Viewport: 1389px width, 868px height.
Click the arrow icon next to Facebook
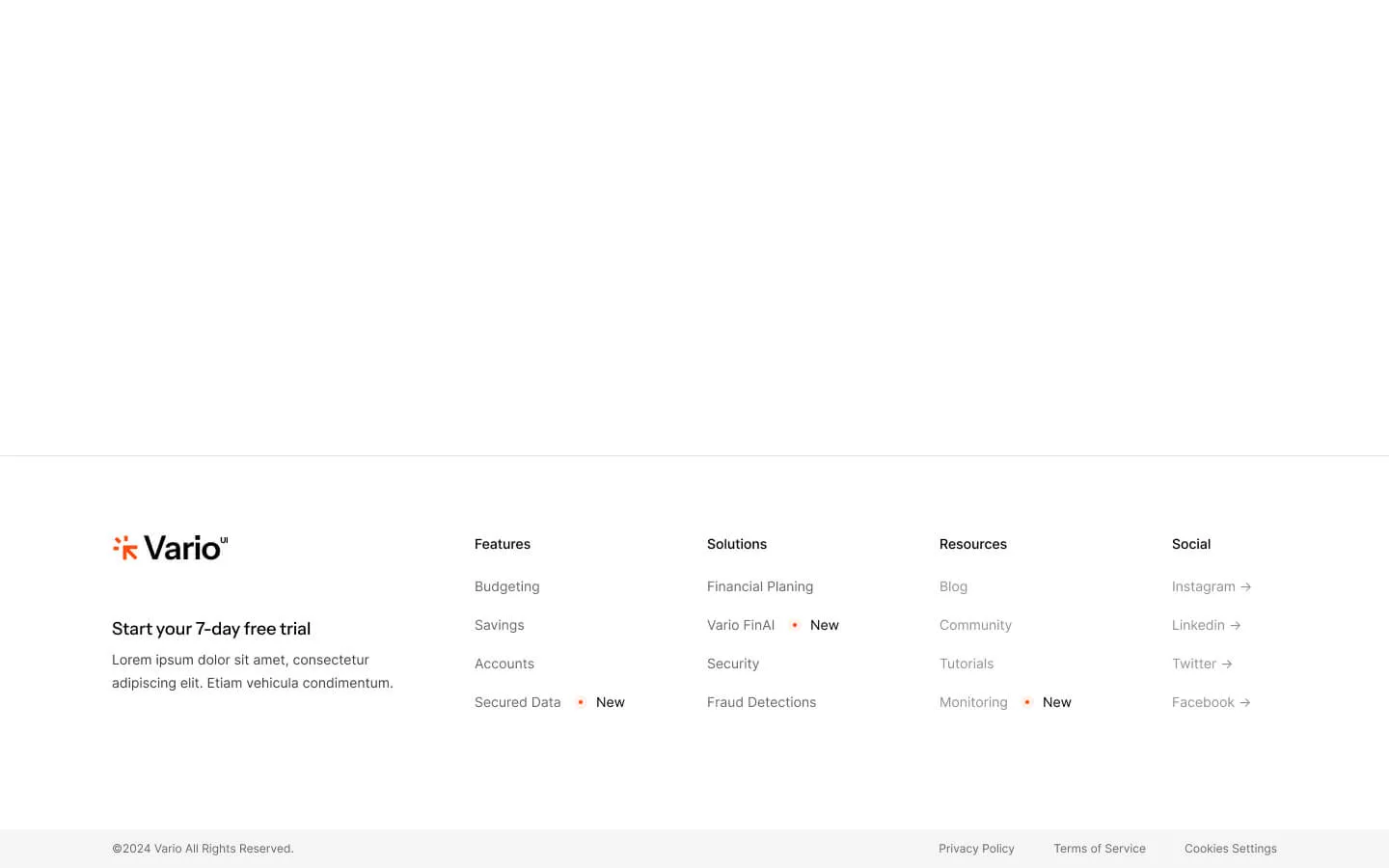pyautogui.click(x=1244, y=702)
